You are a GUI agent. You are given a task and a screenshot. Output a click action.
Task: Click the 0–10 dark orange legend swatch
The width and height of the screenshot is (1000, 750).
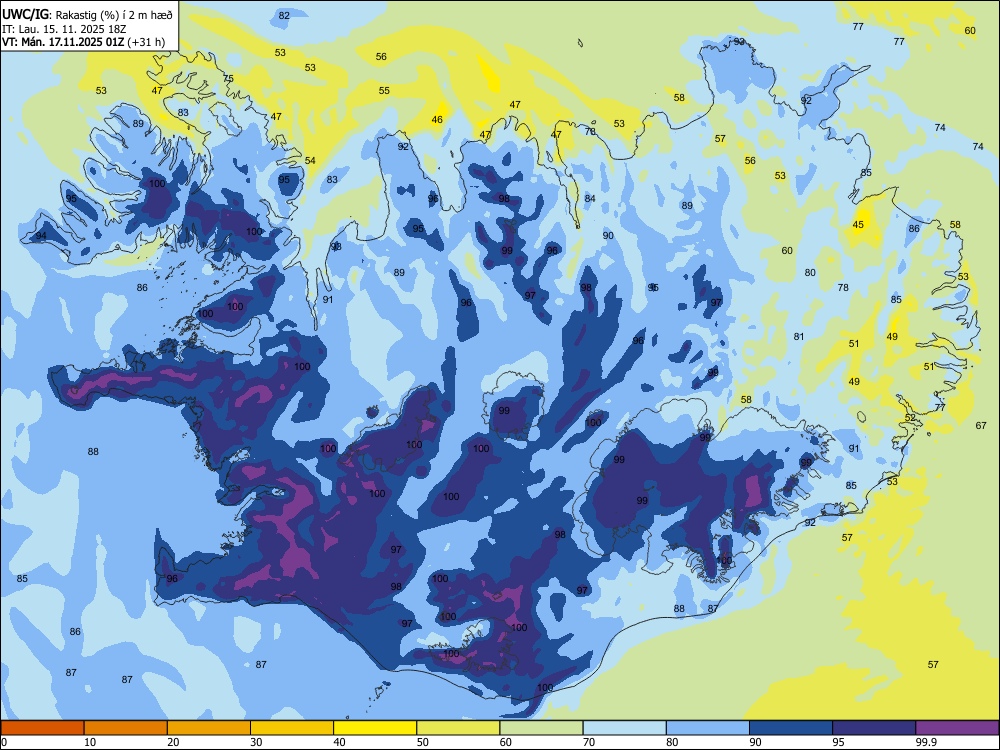pos(42,728)
